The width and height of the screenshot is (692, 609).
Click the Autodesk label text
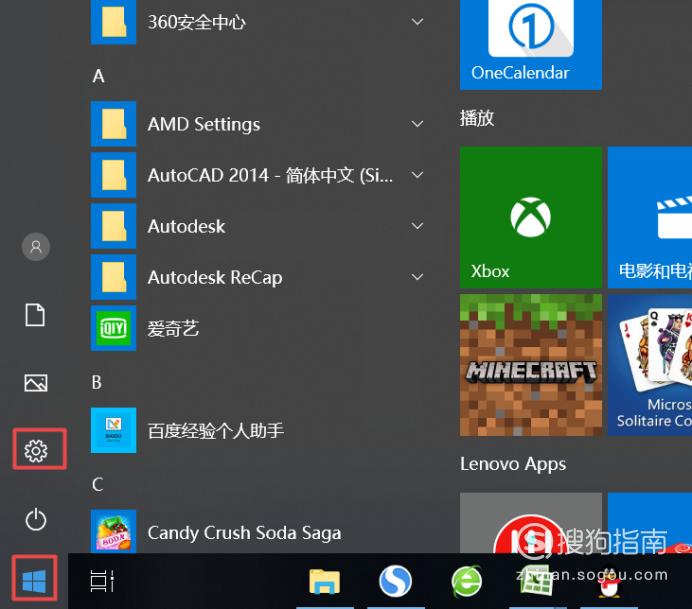[x=186, y=226]
